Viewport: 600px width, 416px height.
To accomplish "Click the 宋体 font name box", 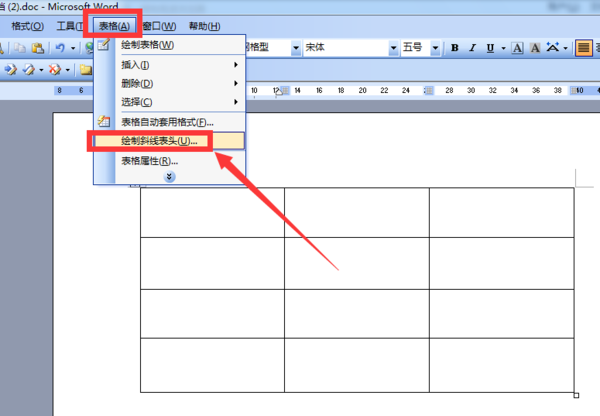I will click(x=346, y=48).
